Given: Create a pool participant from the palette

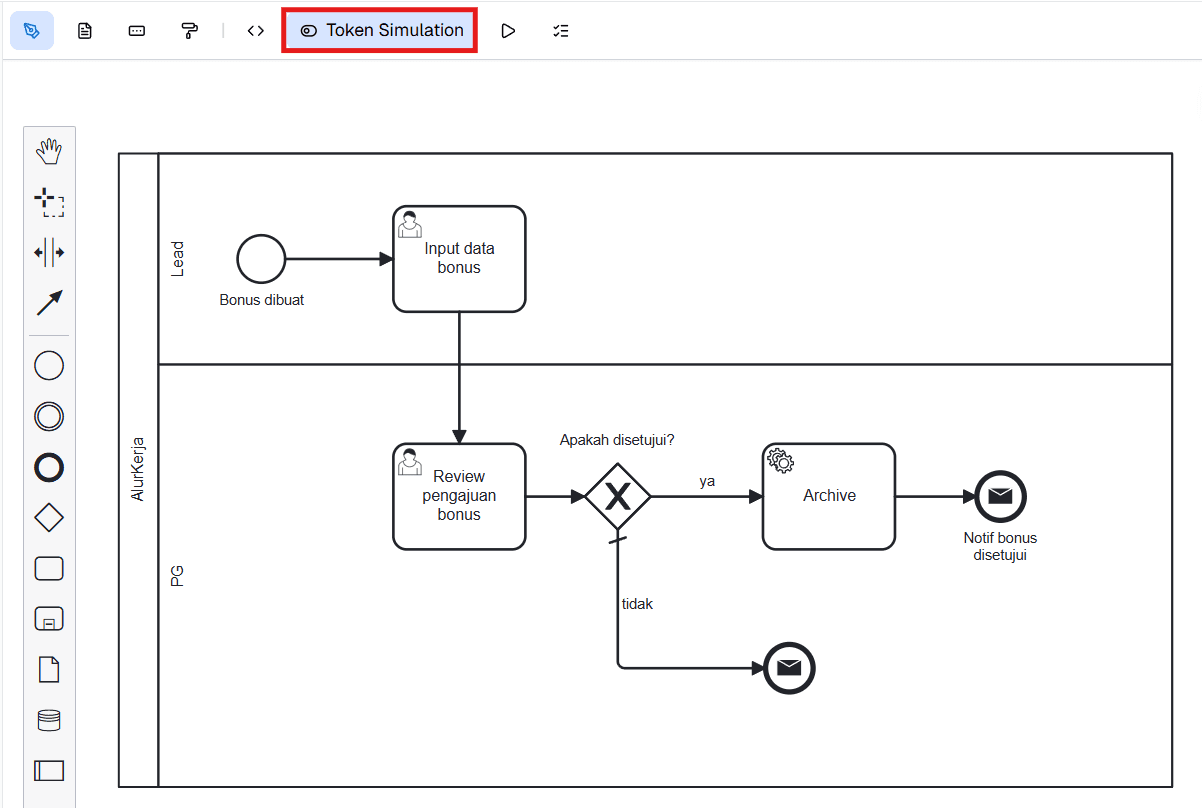Looking at the screenshot, I should click(49, 770).
